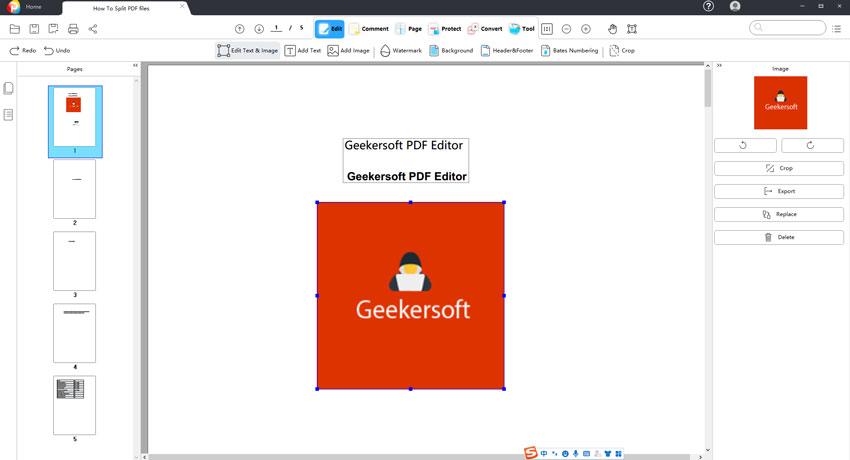
Task: Click the Export button
Action: 779,191
